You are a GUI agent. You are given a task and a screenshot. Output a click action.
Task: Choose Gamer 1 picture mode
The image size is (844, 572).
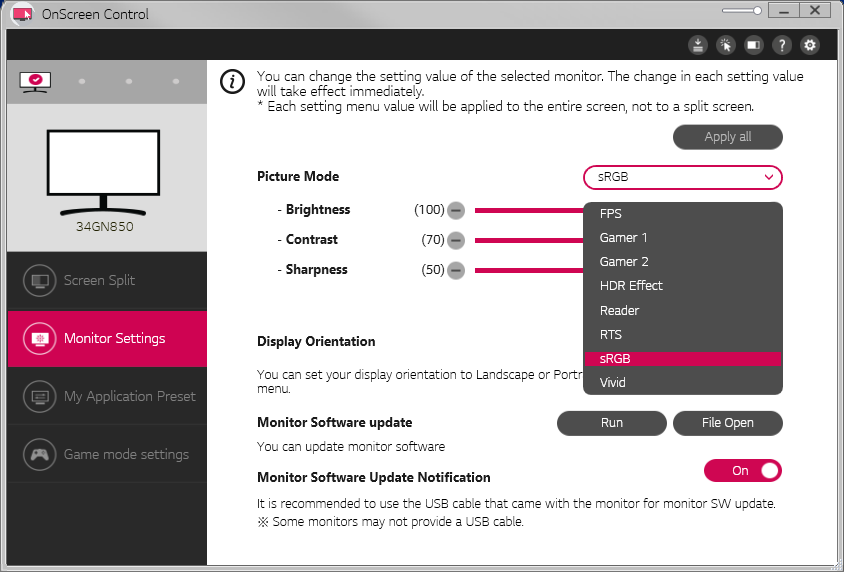[x=683, y=238]
